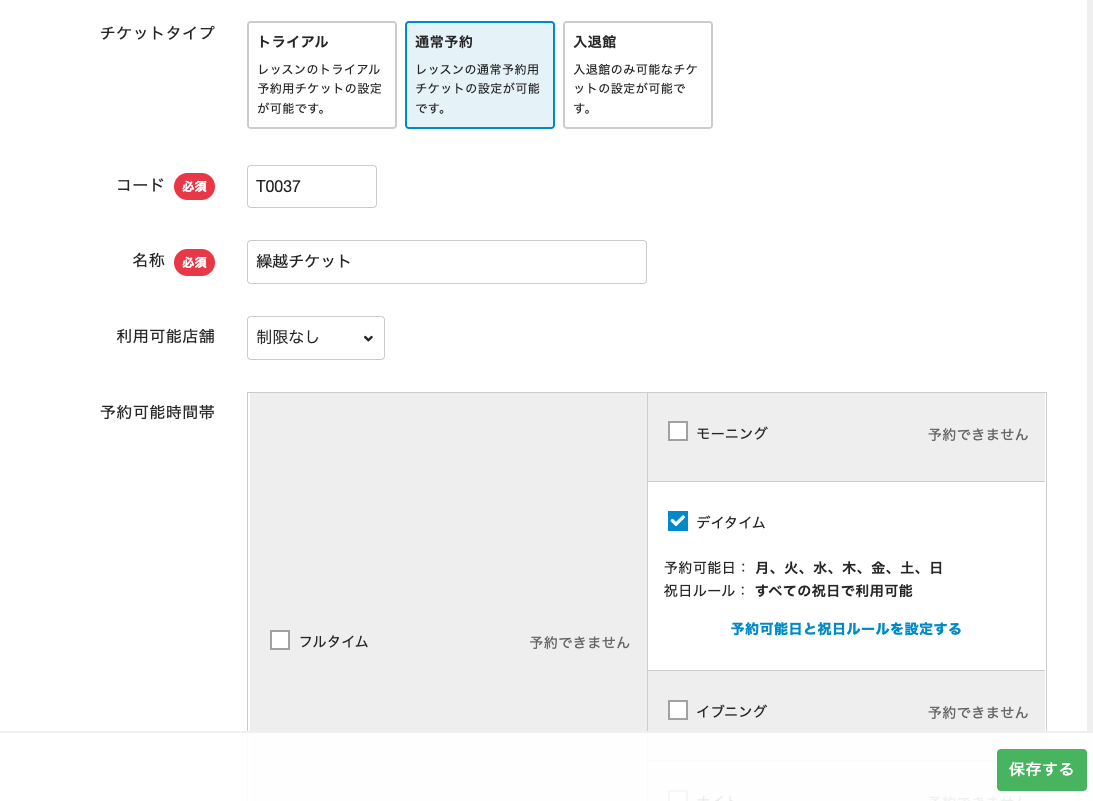The image size is (1093, 801).
Task: Click the トライアル card description text
Action: click(320, 89)
